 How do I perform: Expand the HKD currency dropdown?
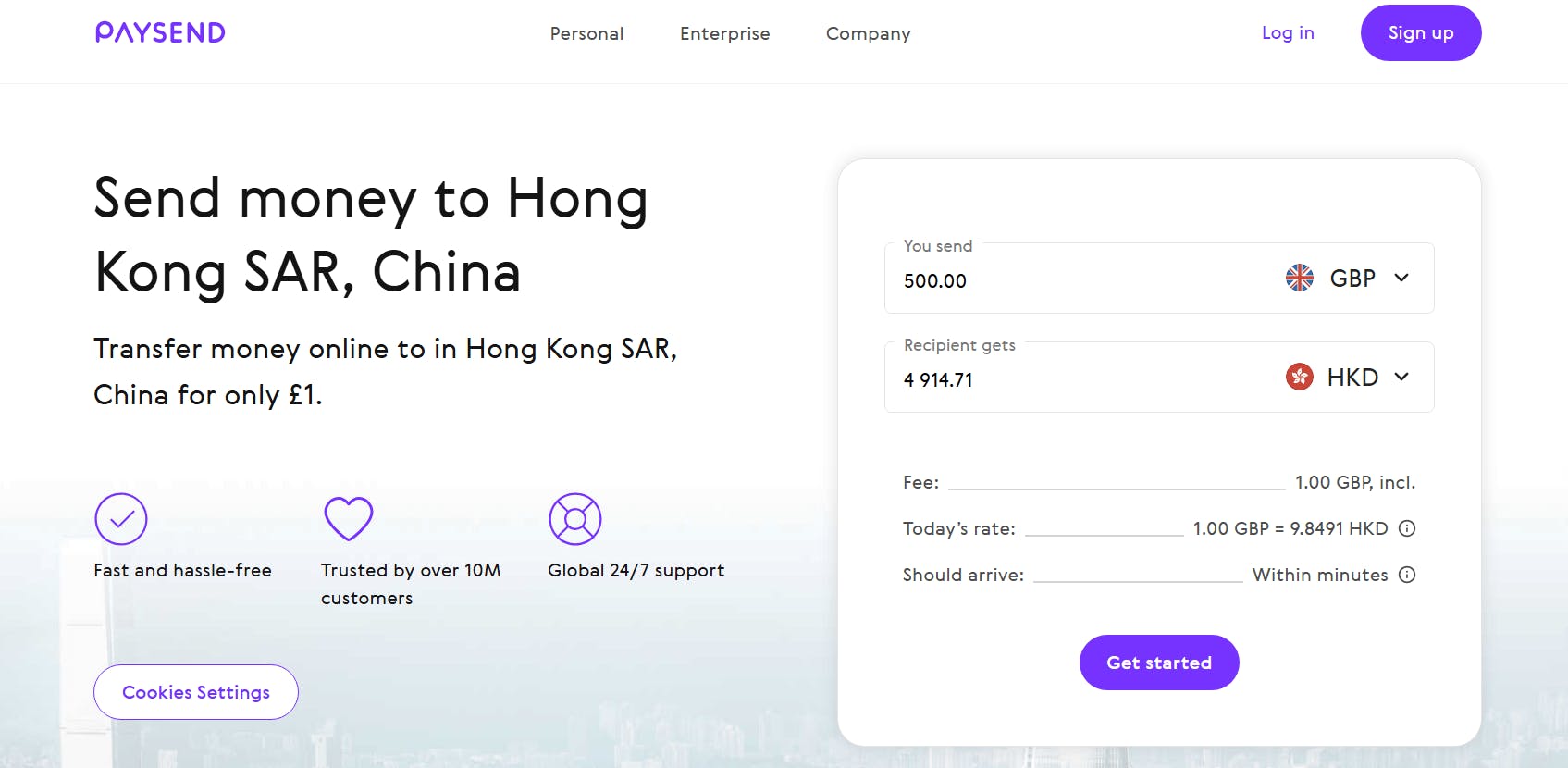tap(1401, 377)
